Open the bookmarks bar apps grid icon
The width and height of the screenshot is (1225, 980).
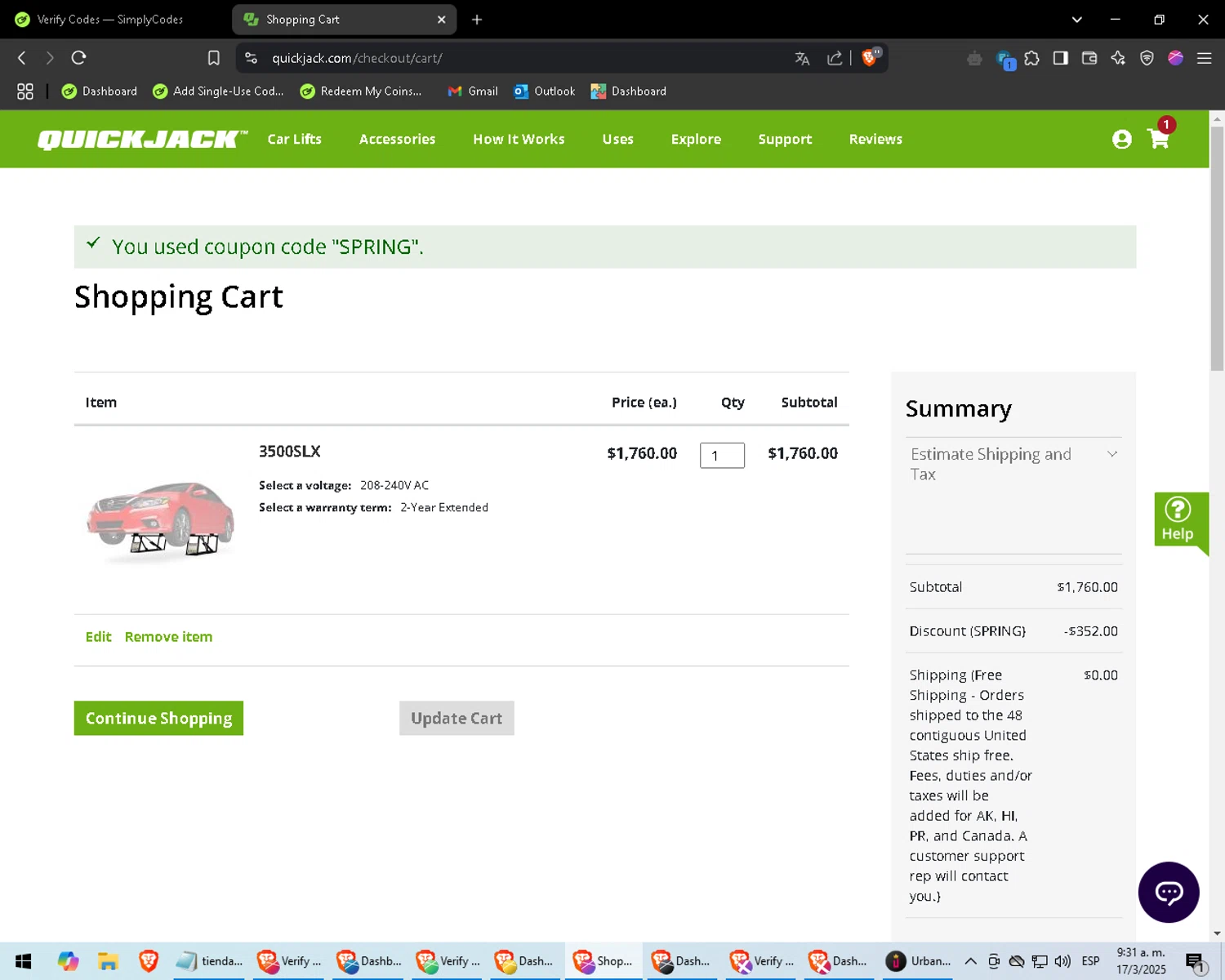click(x=25, y=91)
